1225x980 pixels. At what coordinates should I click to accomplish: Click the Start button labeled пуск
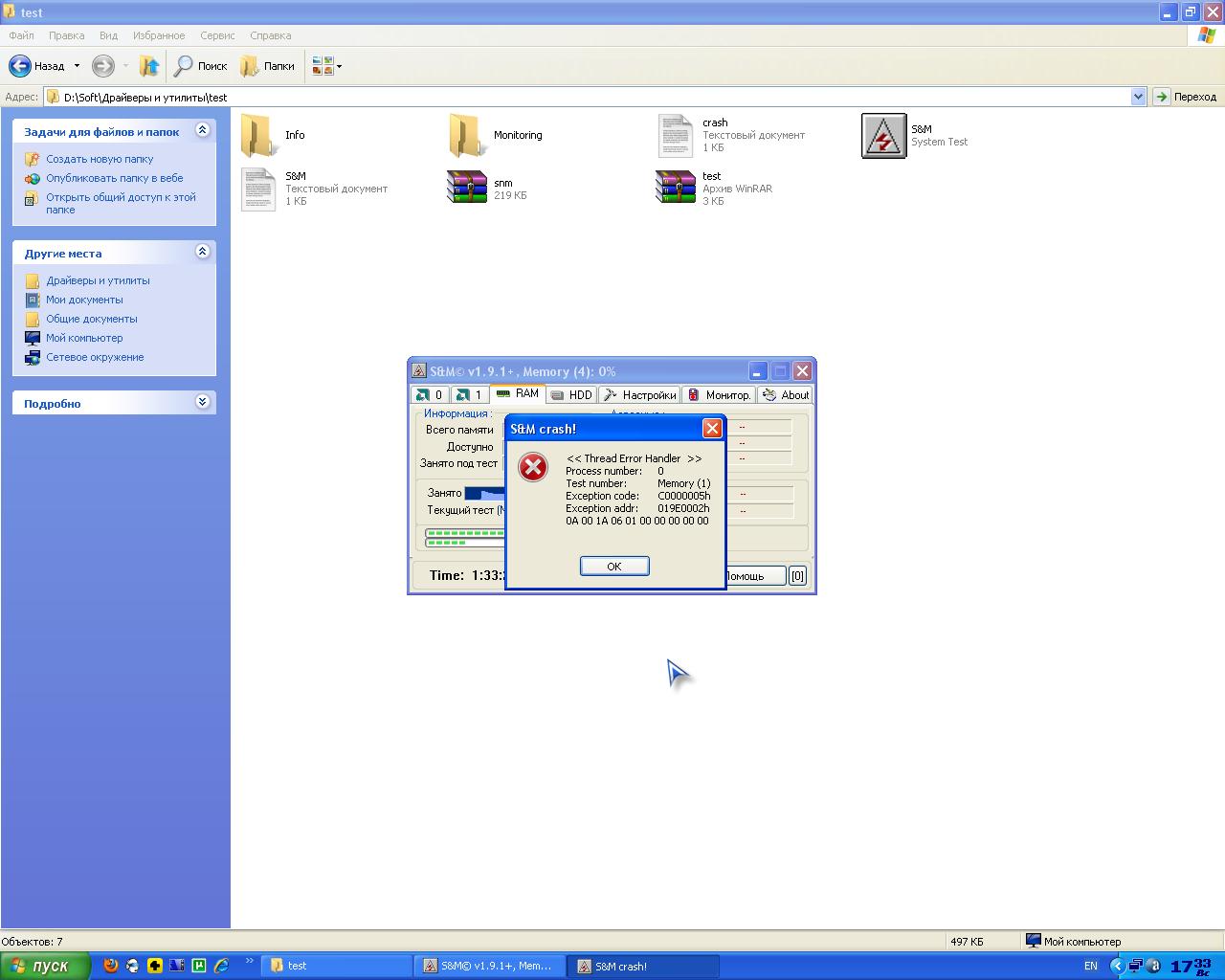[45, 966]
